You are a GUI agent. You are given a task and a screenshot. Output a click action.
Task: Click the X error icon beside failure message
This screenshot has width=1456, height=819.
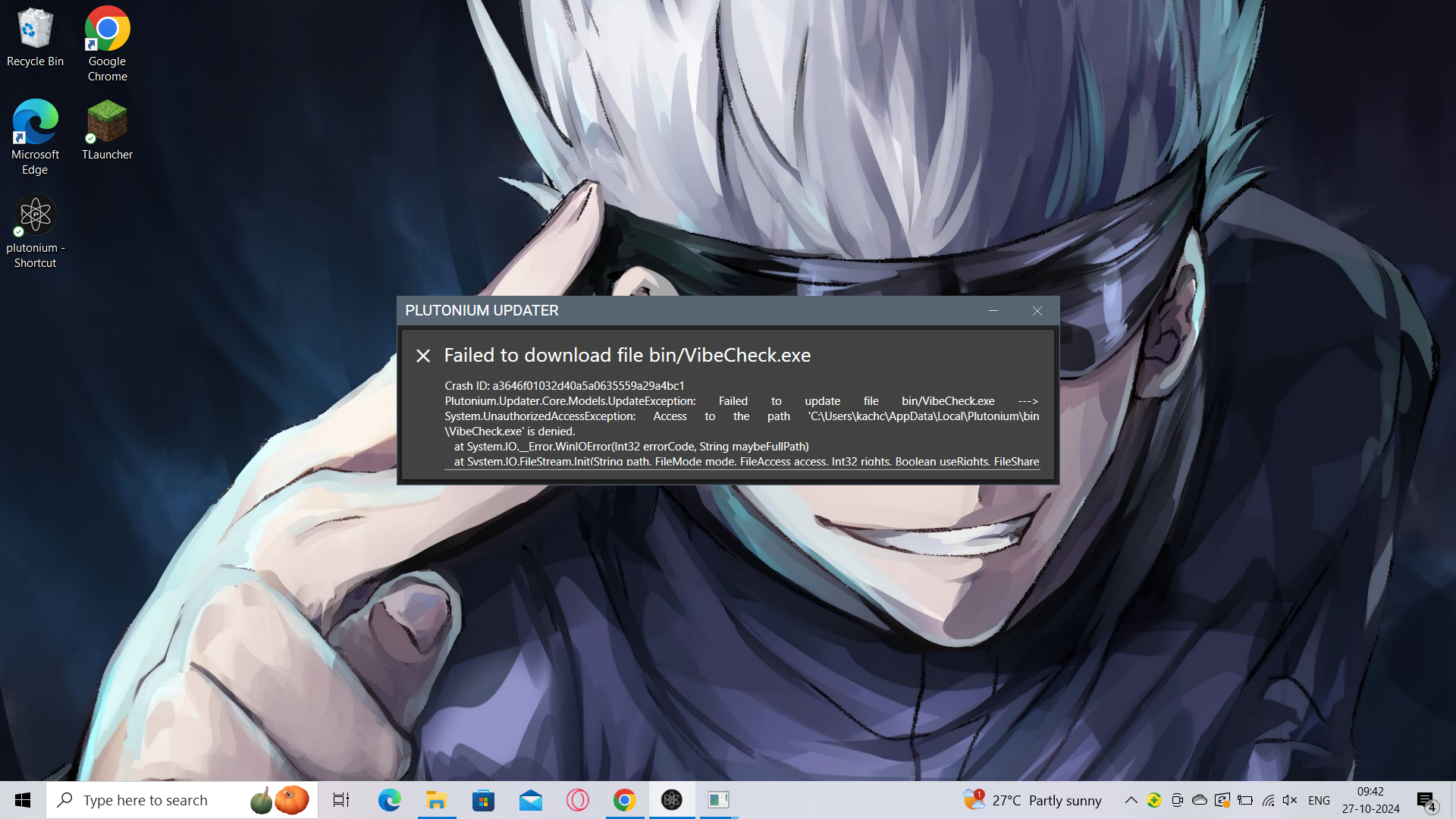tap(423, 356)
